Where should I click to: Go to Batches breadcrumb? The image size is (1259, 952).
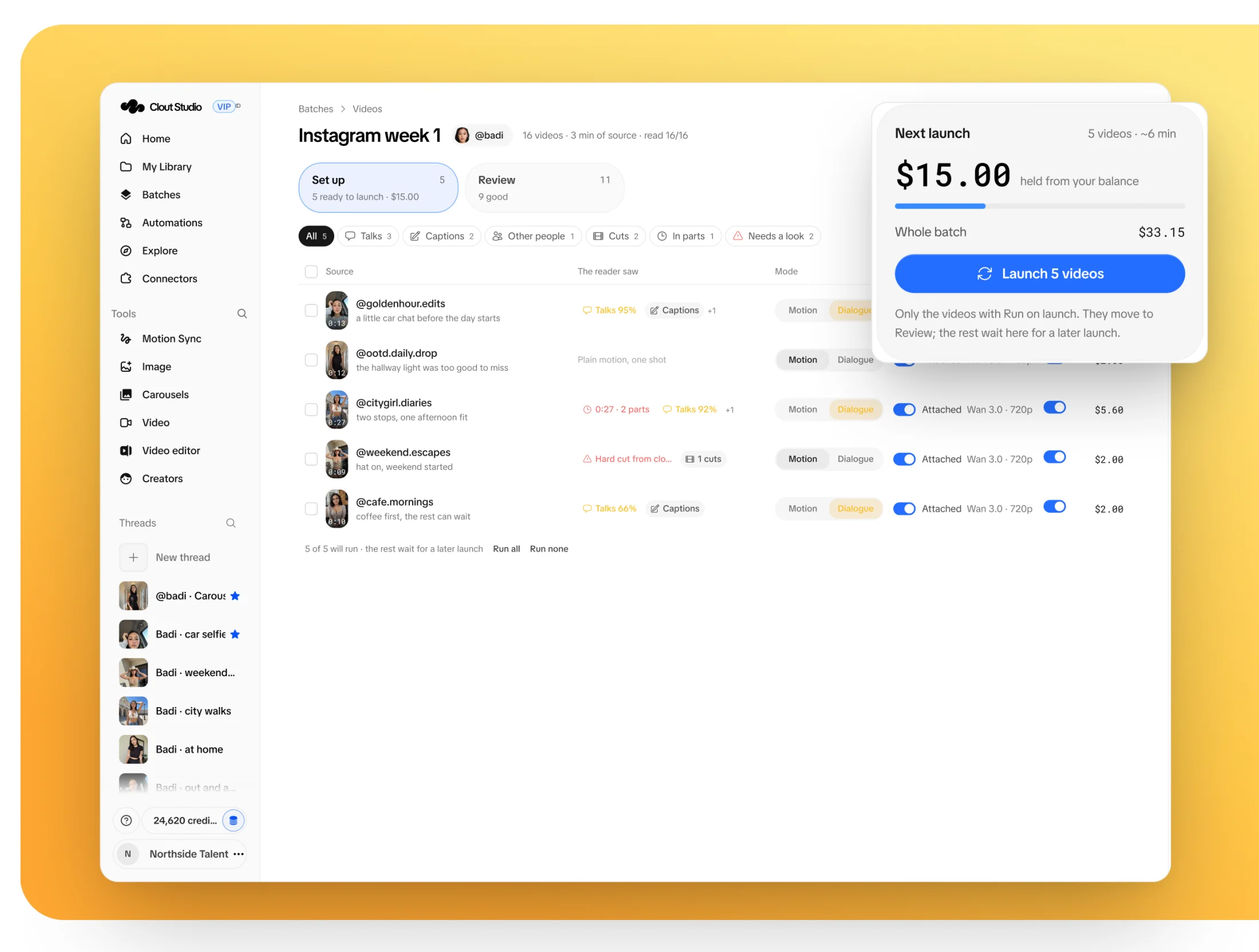315,109
